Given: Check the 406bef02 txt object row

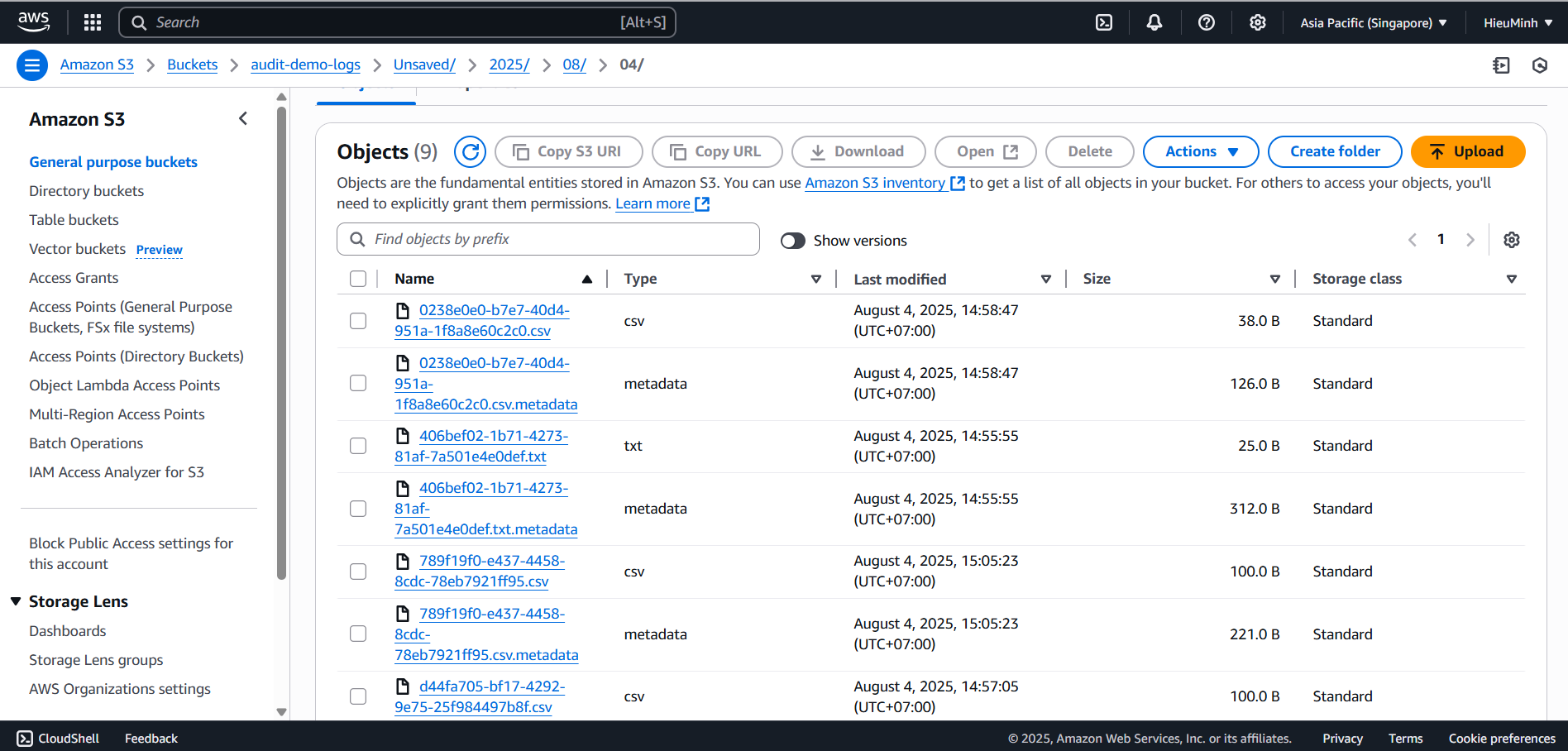Looking at the screenshot, I should (x=358, y=446).
